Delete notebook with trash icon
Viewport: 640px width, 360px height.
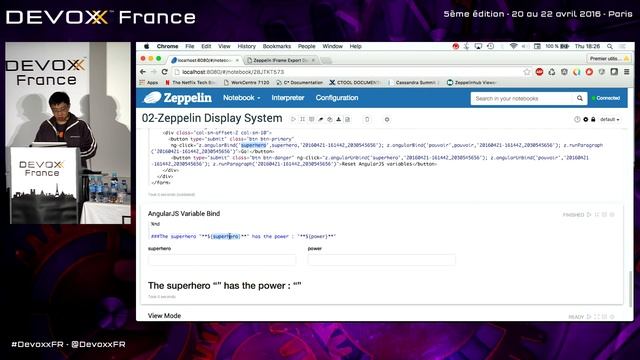pos(367,119)
